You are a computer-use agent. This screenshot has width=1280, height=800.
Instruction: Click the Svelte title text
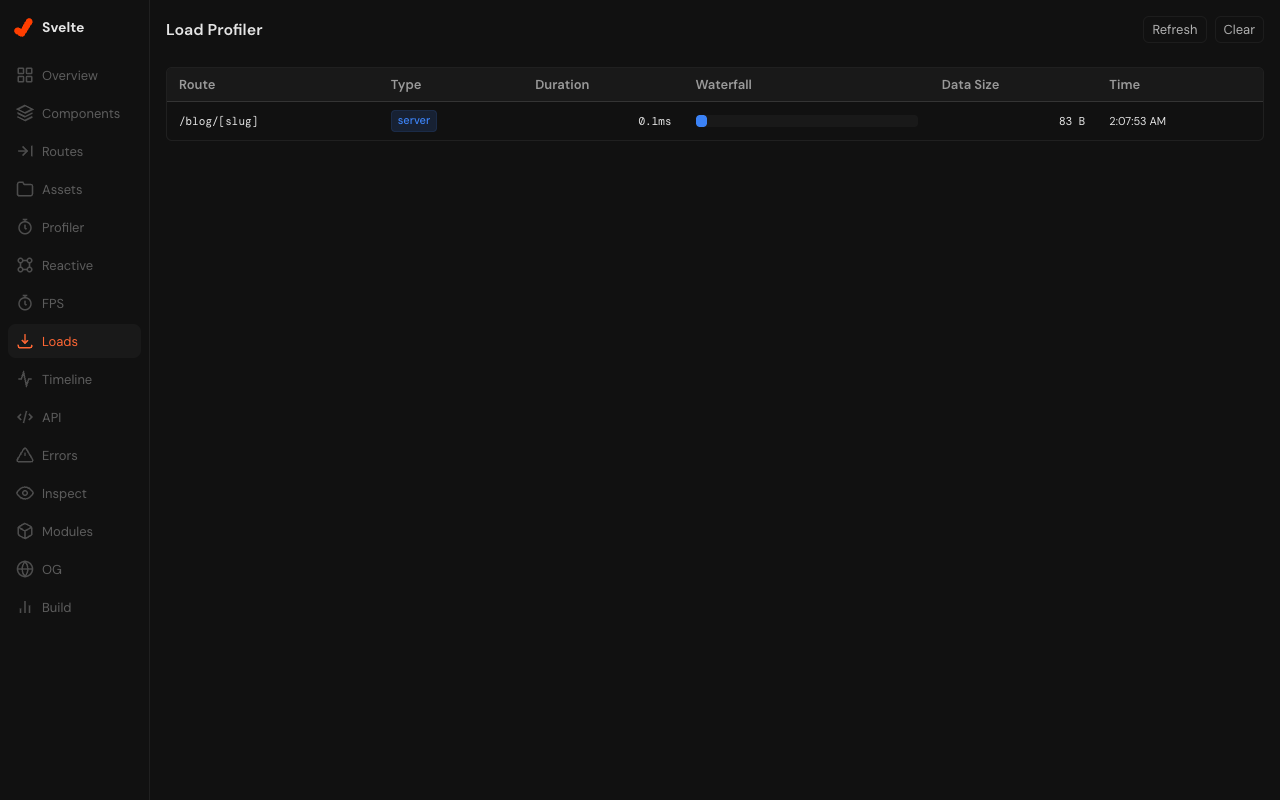coord(63,28)
